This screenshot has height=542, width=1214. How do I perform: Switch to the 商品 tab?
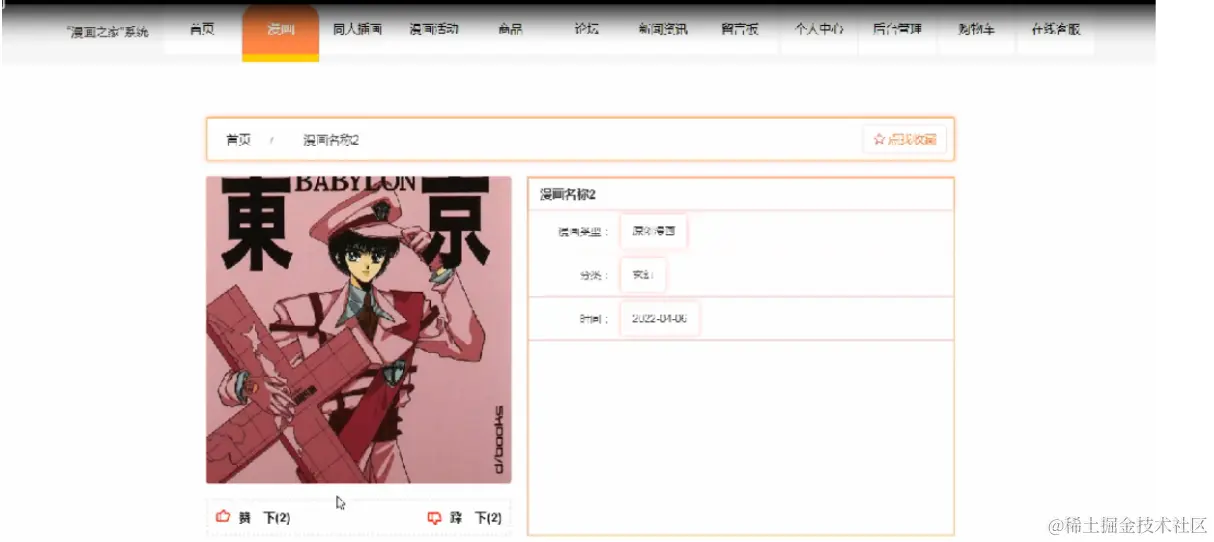coord(510,29)
